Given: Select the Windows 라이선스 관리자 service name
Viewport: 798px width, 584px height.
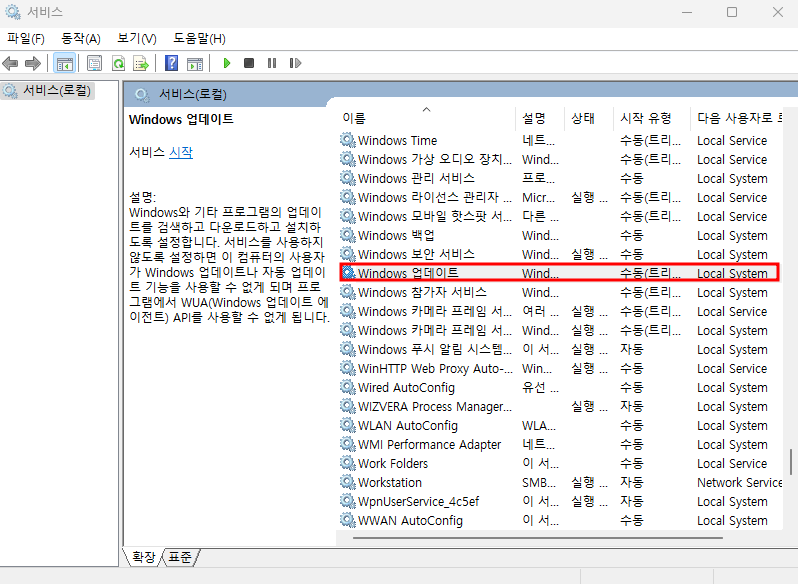Looking at the screenshot, I should pos(435,197).
